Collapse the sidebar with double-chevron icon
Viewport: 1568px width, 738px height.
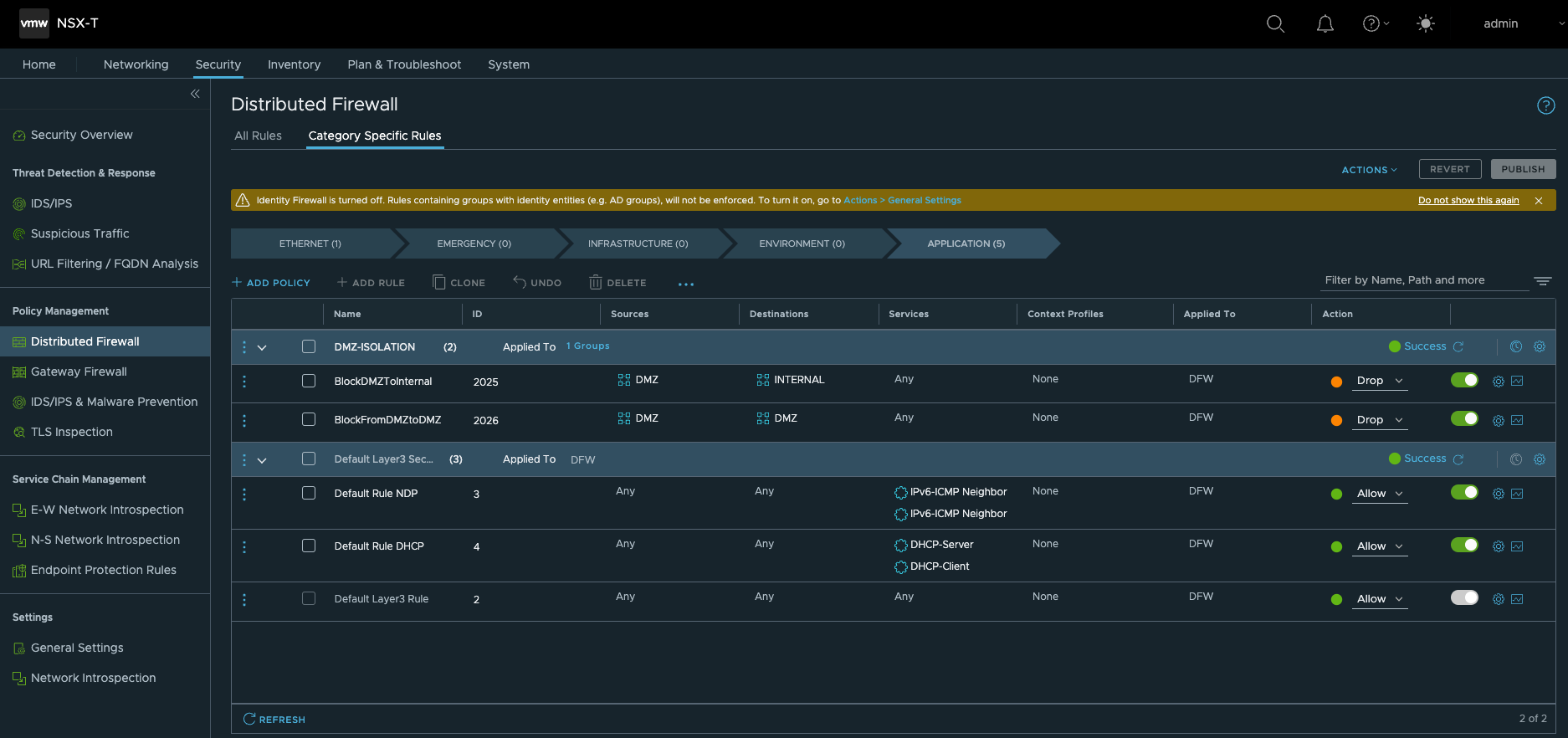click(195, 94)
